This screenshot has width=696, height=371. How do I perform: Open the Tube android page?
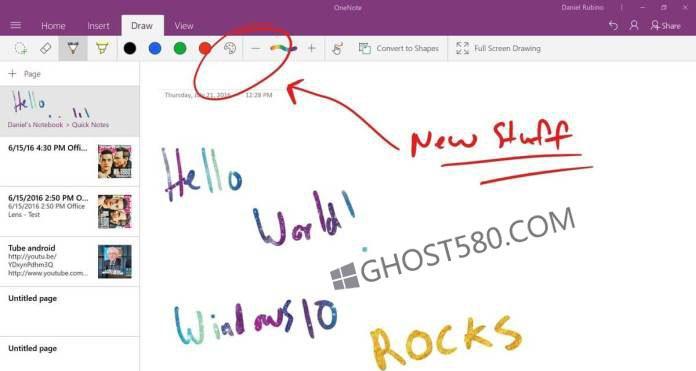[70, 261]
